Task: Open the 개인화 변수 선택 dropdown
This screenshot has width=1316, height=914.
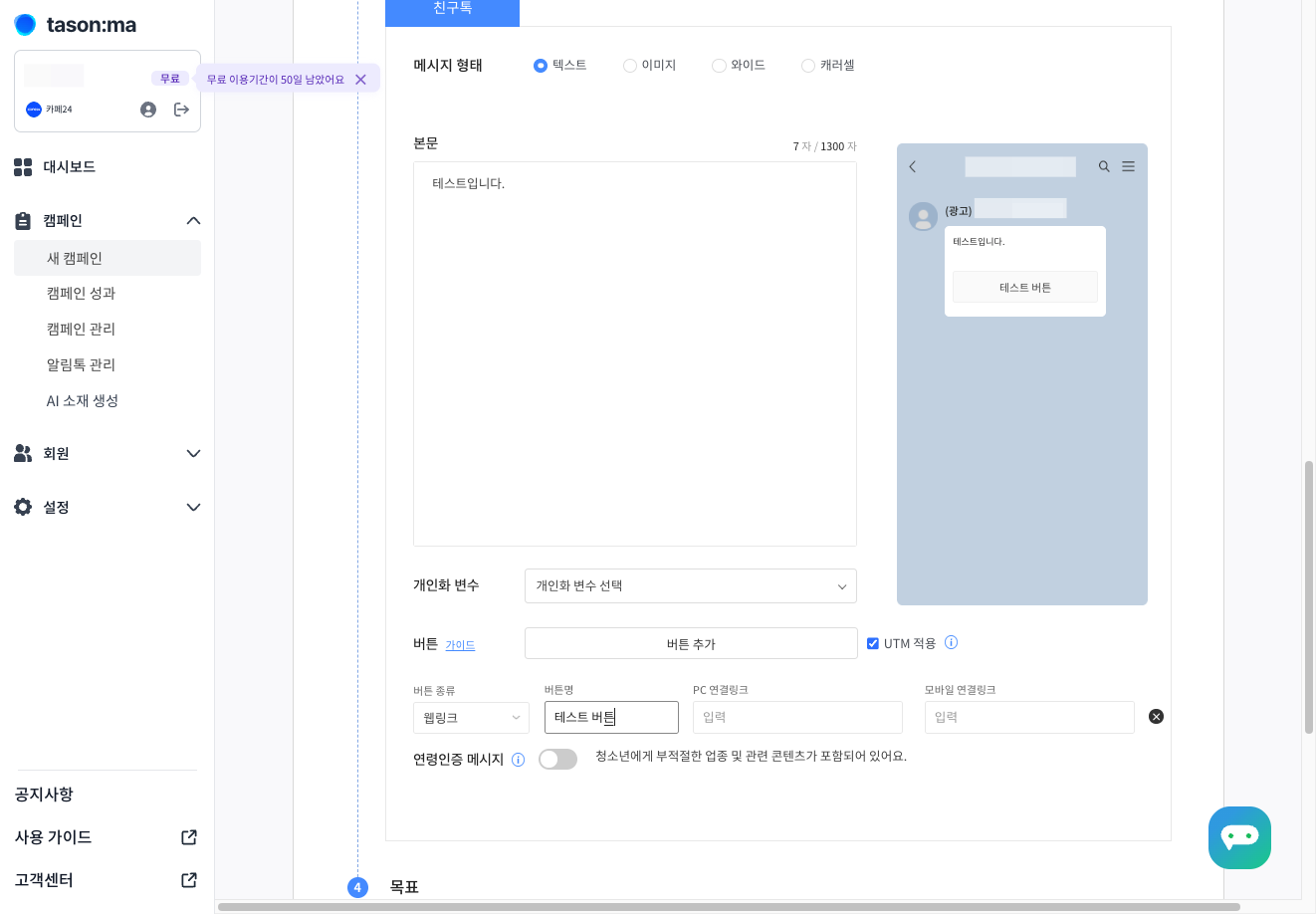Action: coord(691,586)
